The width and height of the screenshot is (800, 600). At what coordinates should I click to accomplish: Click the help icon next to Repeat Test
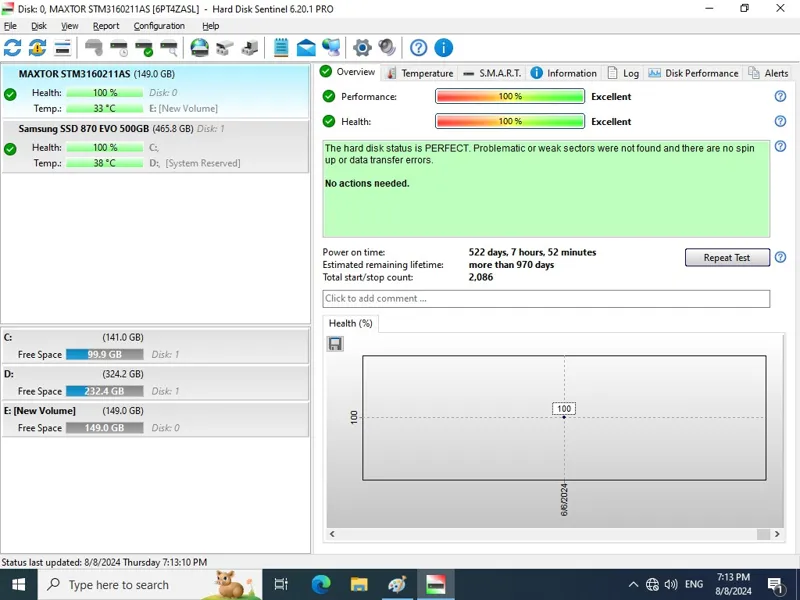780,257
